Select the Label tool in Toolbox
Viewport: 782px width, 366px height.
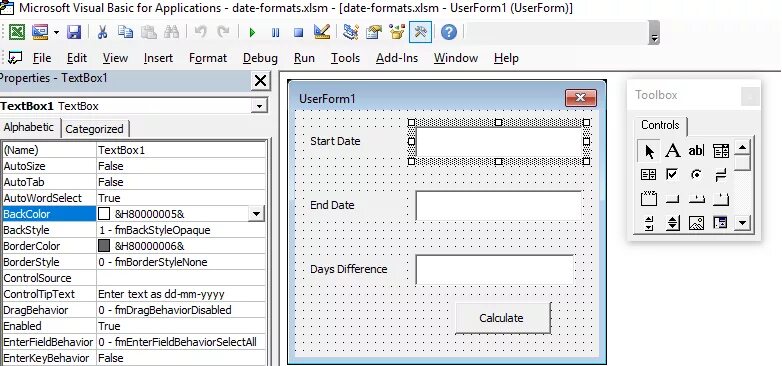point(673,150)
